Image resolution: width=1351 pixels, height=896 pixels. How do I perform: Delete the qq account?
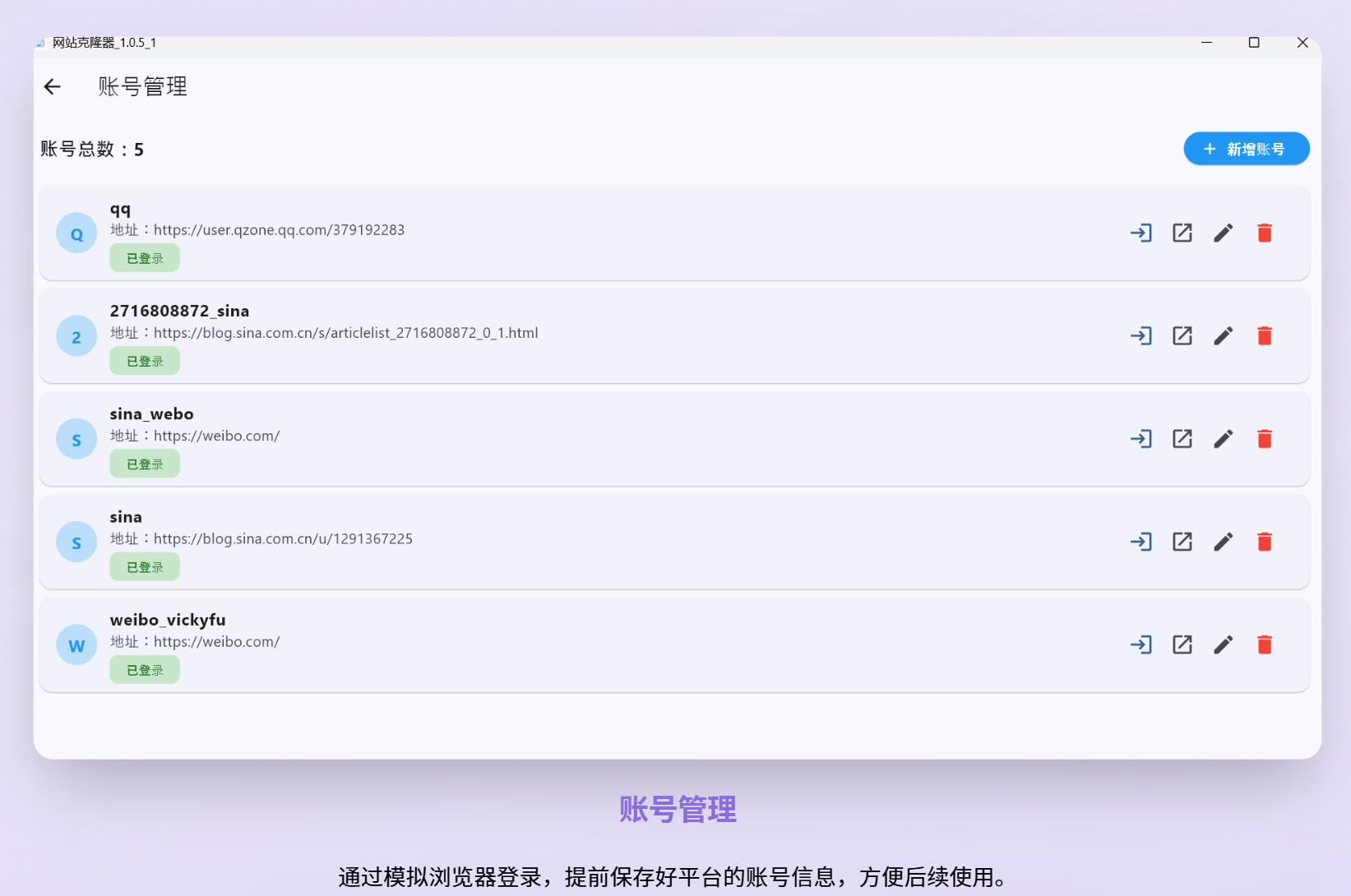point(1265,233)
